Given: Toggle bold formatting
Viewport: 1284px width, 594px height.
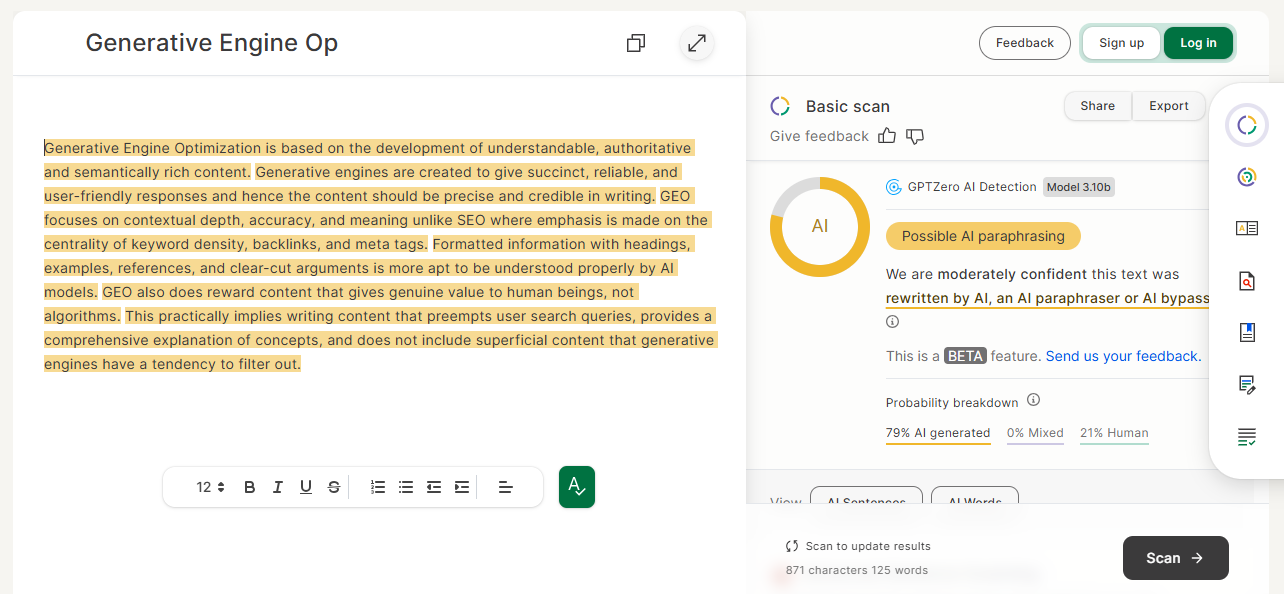Looking at the screenshot, I should (x=250, y=487).
